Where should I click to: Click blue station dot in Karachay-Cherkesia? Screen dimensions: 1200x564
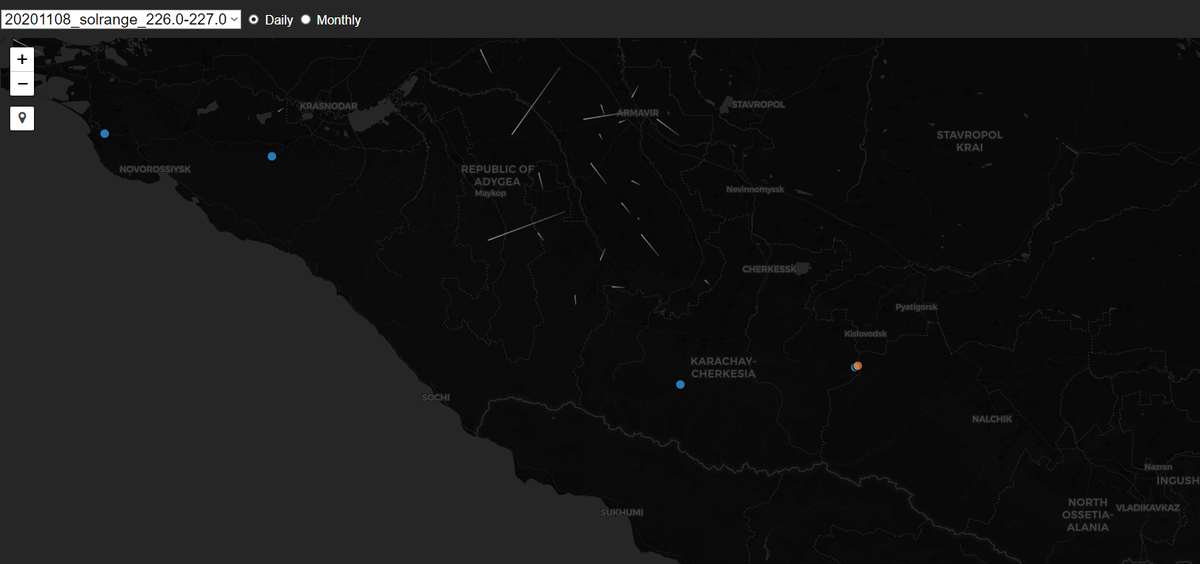(x=680, y=385)
